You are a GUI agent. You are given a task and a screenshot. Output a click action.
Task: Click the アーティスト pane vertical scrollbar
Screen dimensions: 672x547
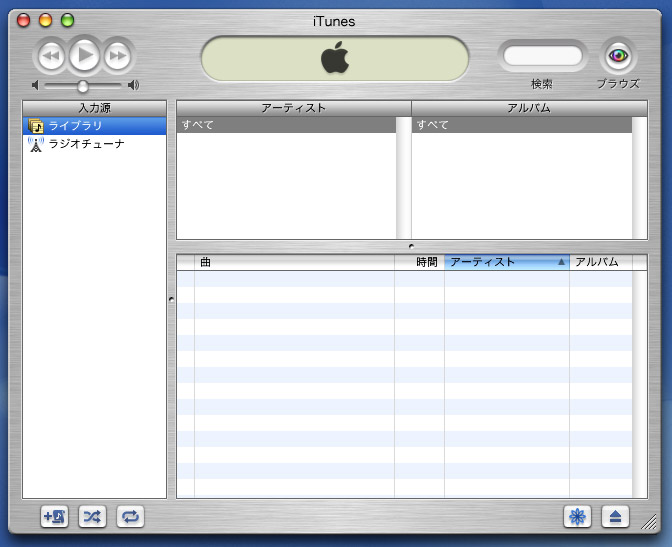point(403,177)
